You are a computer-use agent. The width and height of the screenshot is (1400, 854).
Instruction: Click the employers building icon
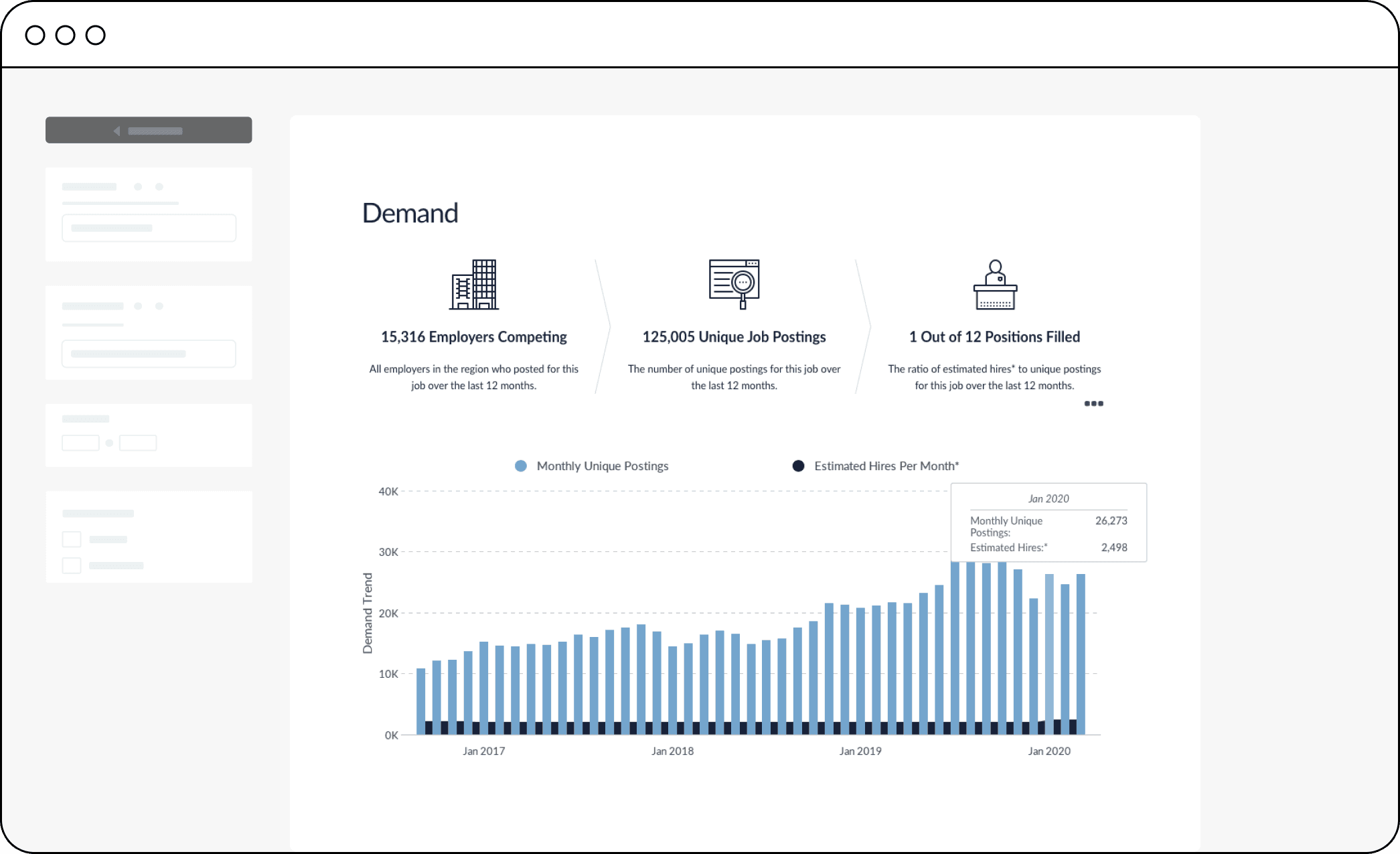(x=474, y=285)
